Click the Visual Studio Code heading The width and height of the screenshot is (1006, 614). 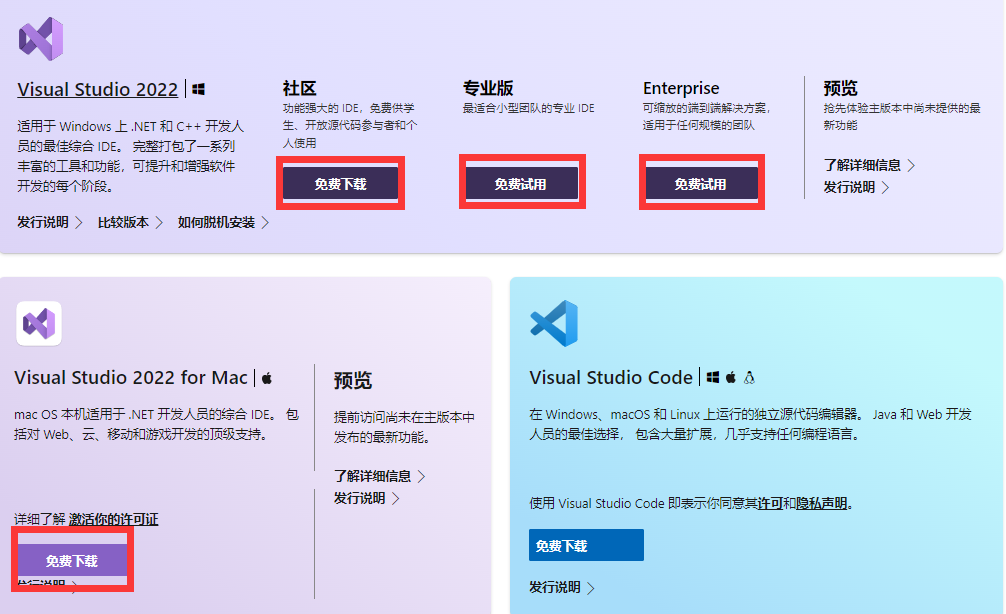coord(611,377)
